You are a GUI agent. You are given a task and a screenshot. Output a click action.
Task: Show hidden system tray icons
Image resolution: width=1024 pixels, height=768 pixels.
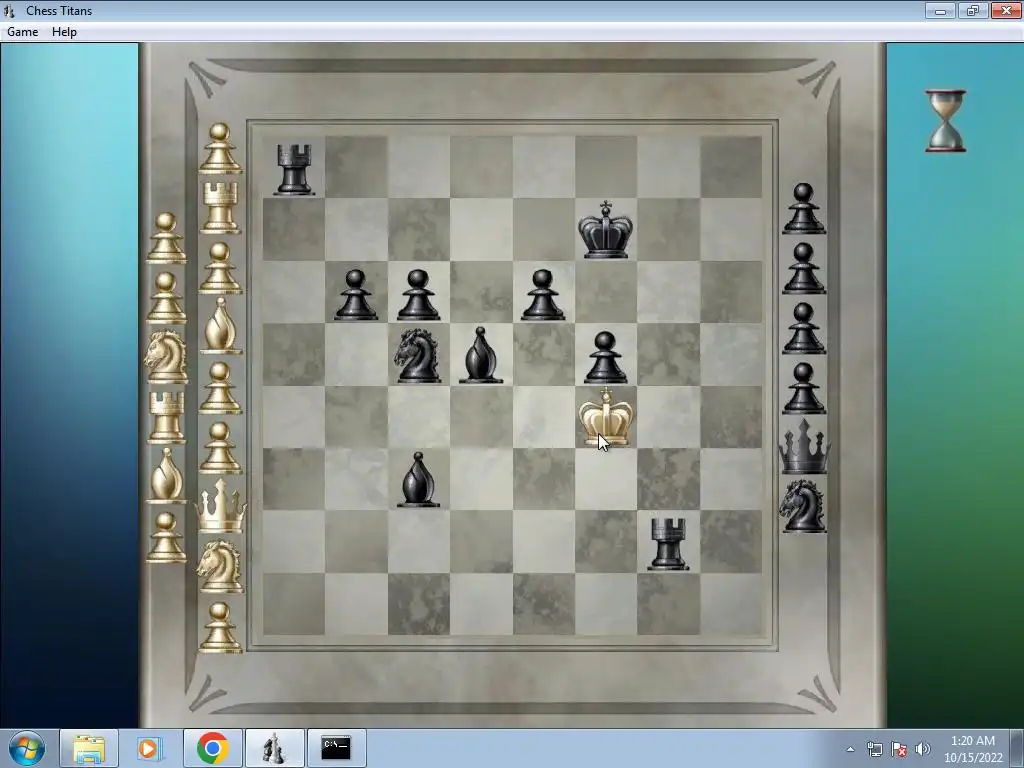850,749
